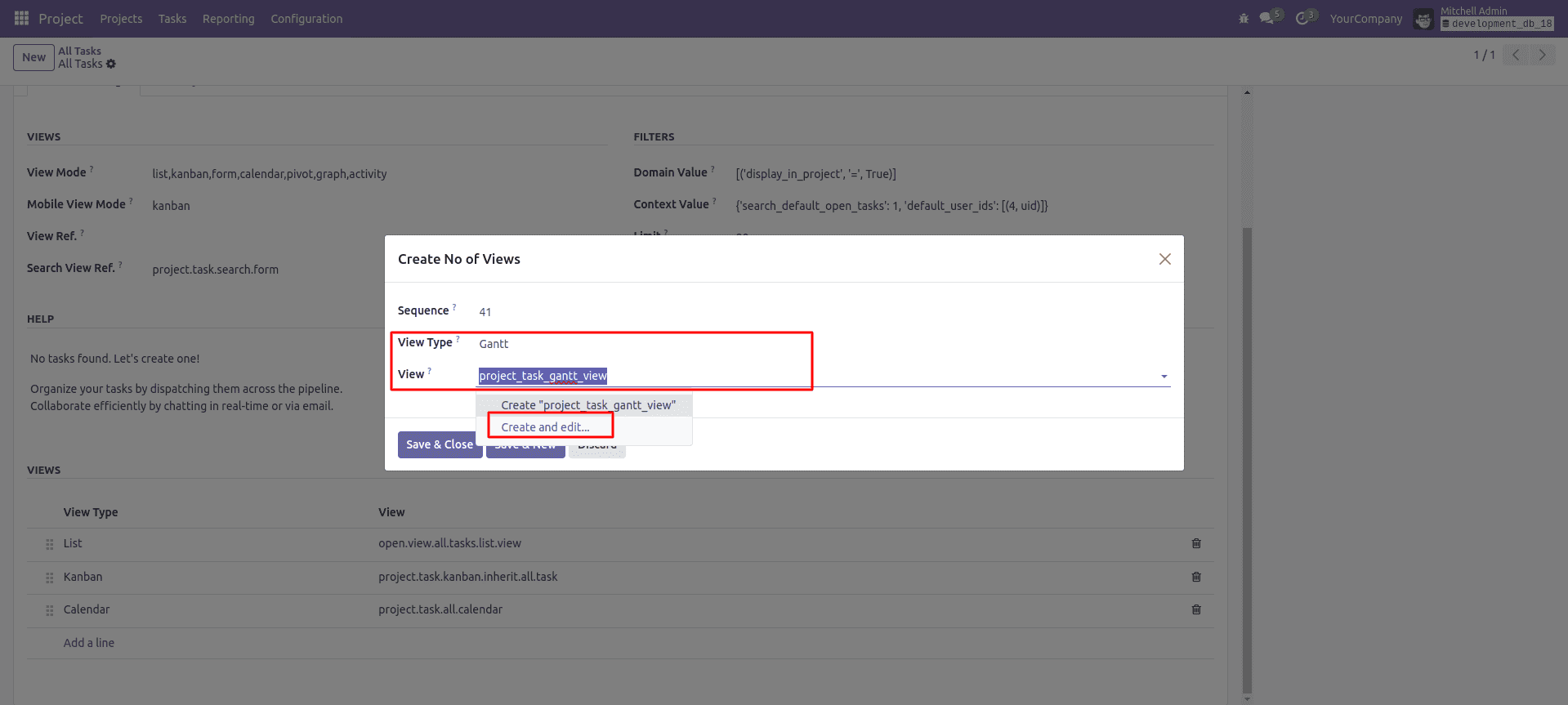Click the New button

[x=34, y=57]
